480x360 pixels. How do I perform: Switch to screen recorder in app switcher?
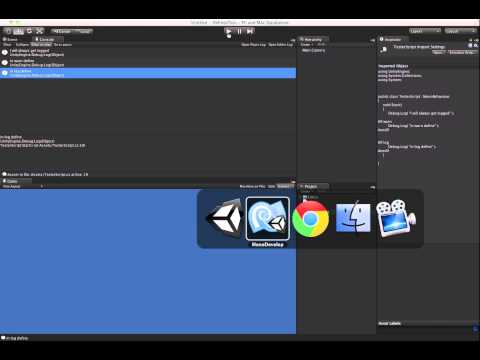coord(396,218)
